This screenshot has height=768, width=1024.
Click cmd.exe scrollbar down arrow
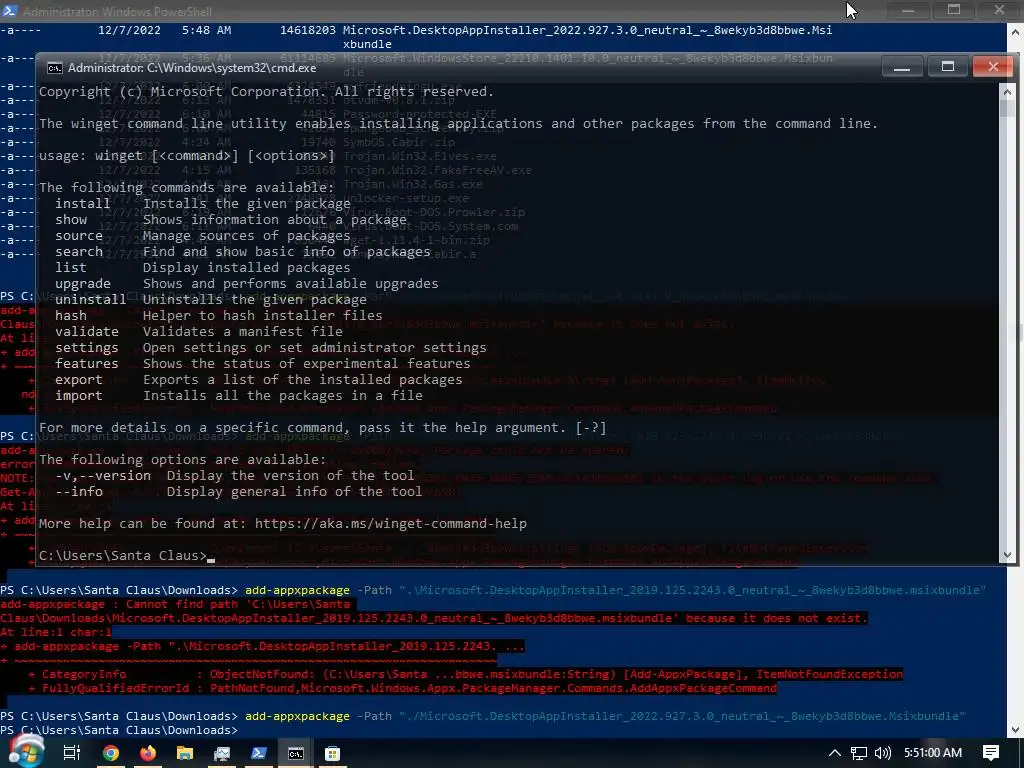tap(1006, 555)
